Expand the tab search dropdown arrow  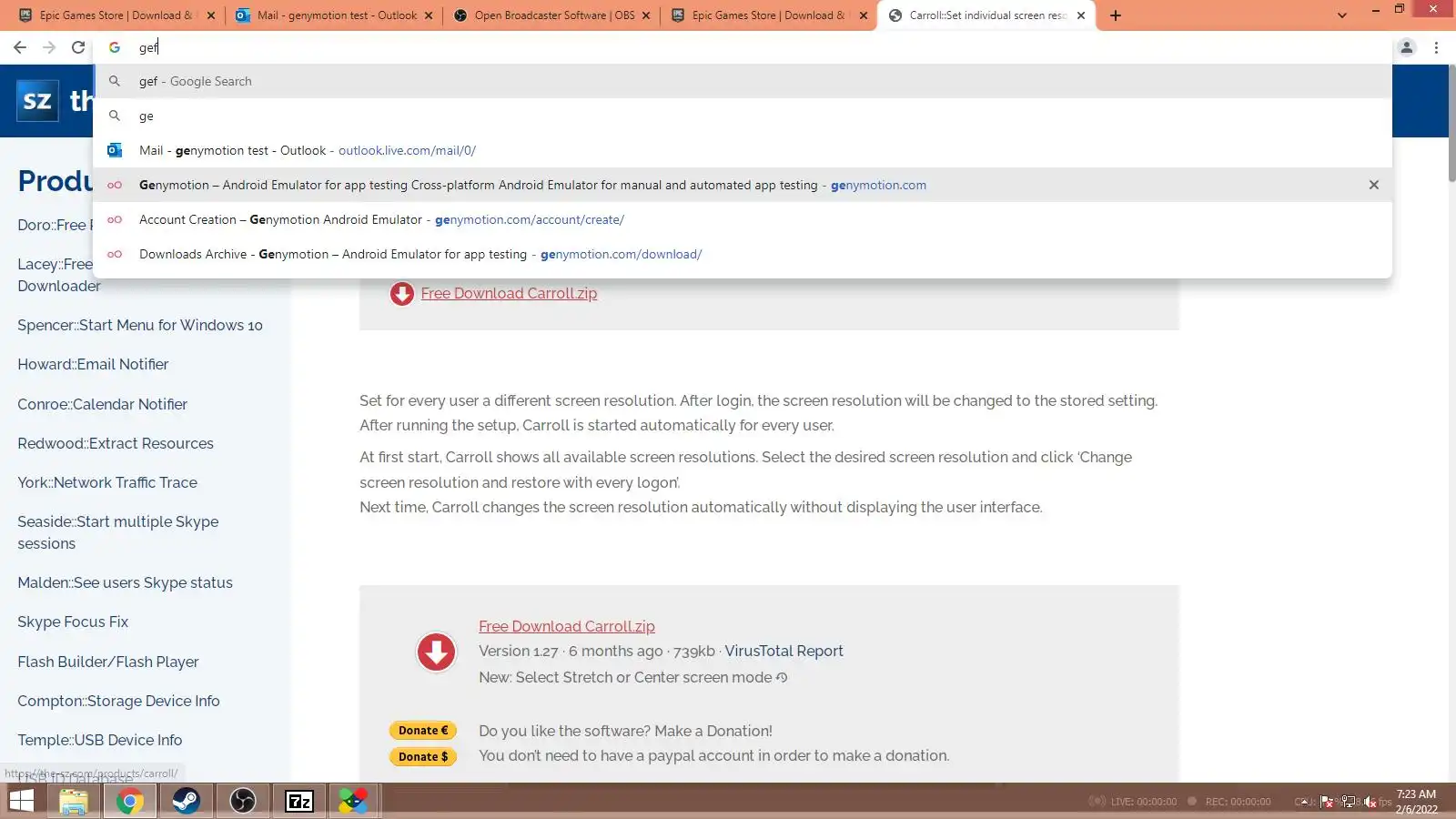pyautogui.click(x=1342, y=15)
